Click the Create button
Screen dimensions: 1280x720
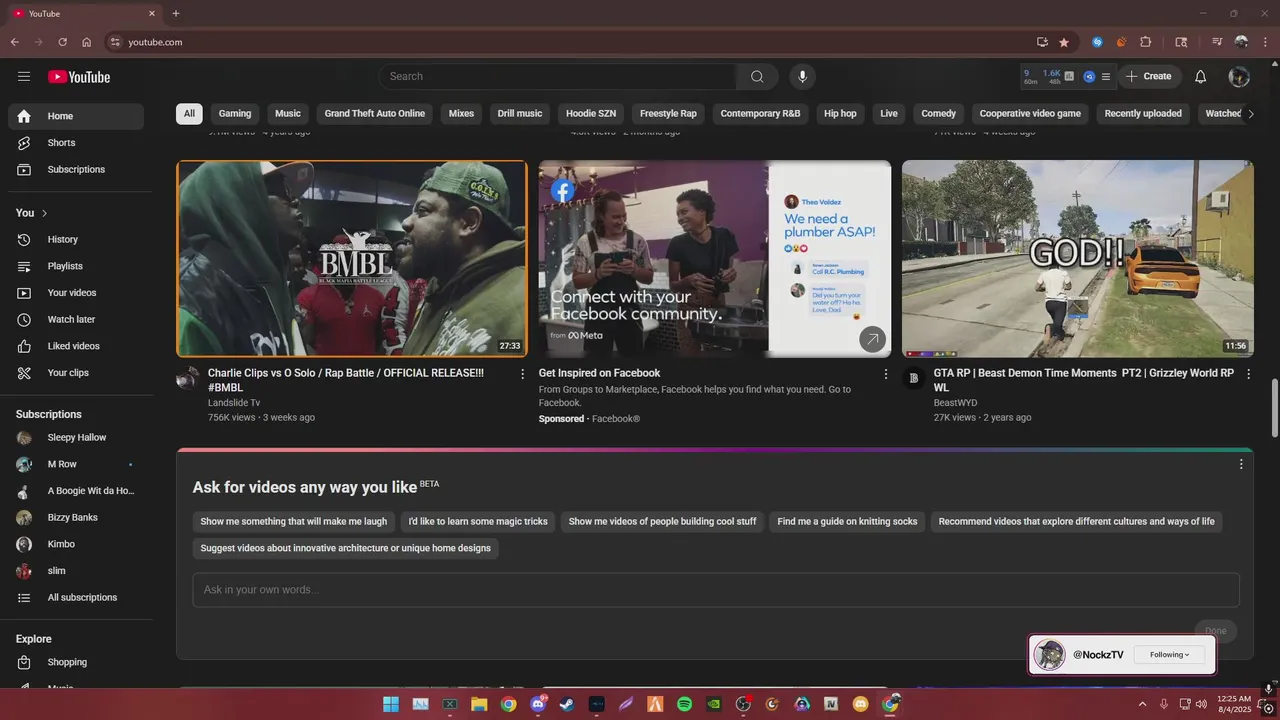pyautogui.click(x=1148, y=77)
